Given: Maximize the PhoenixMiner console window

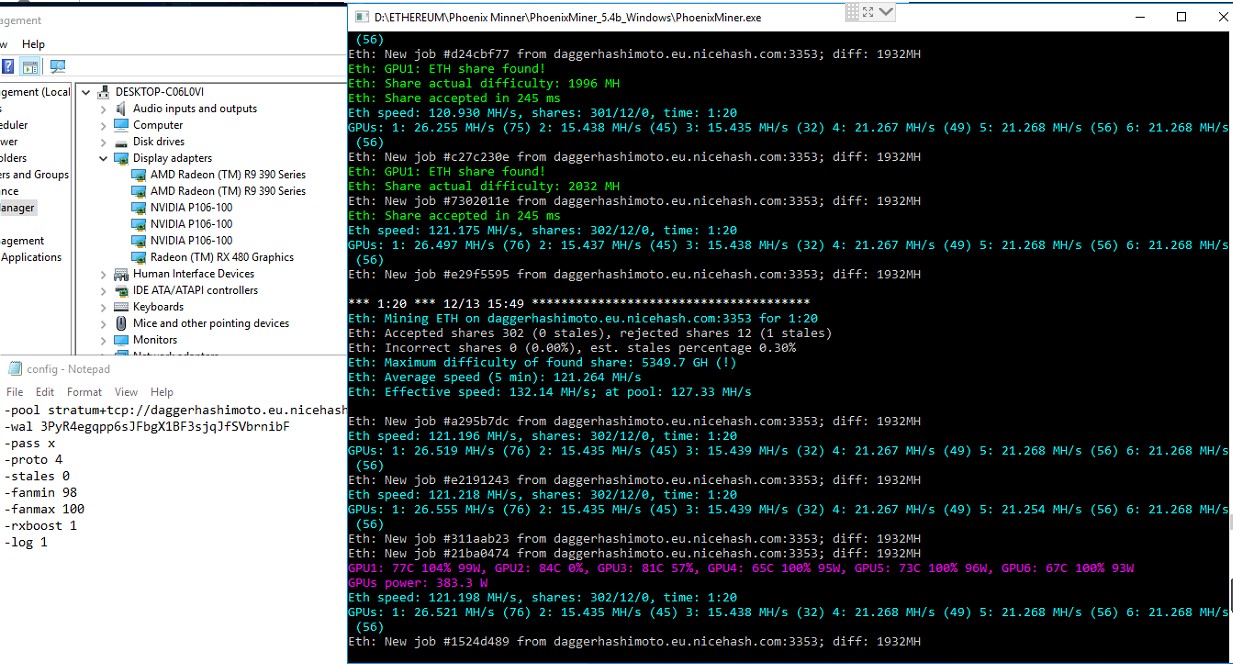Looking at the screenshot, I should point(1181,16).
